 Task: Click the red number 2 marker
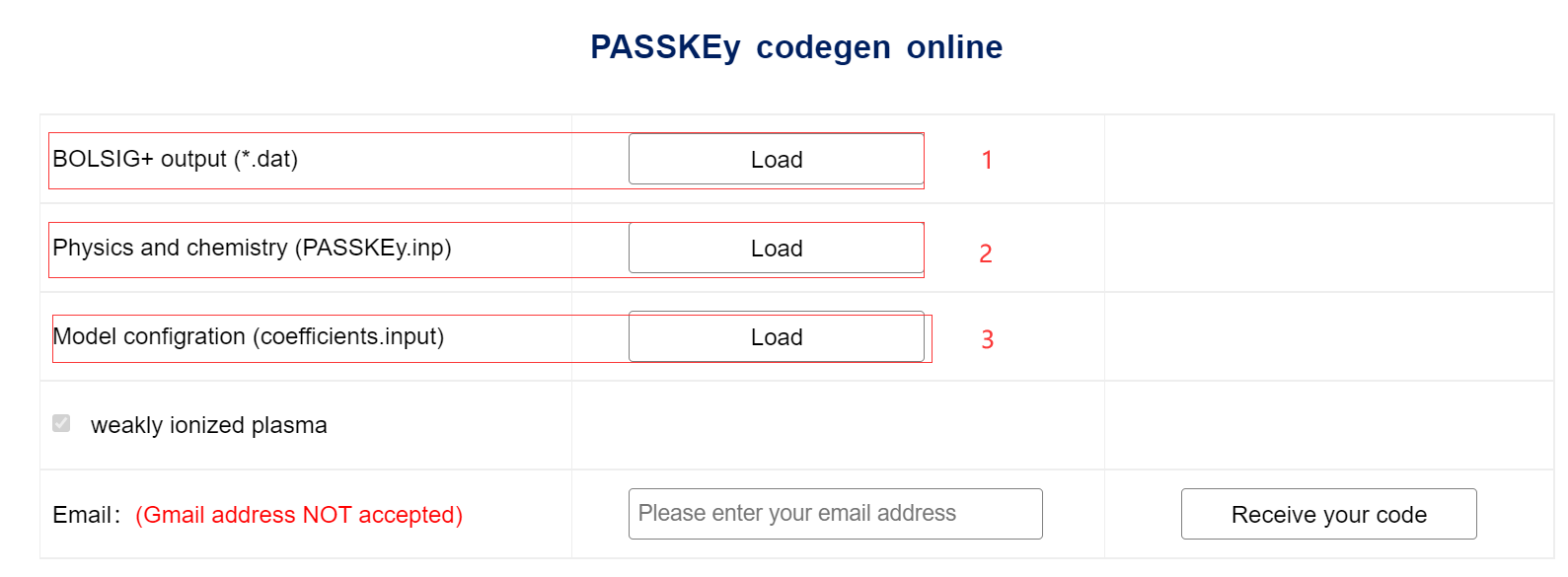coord(985,253)
